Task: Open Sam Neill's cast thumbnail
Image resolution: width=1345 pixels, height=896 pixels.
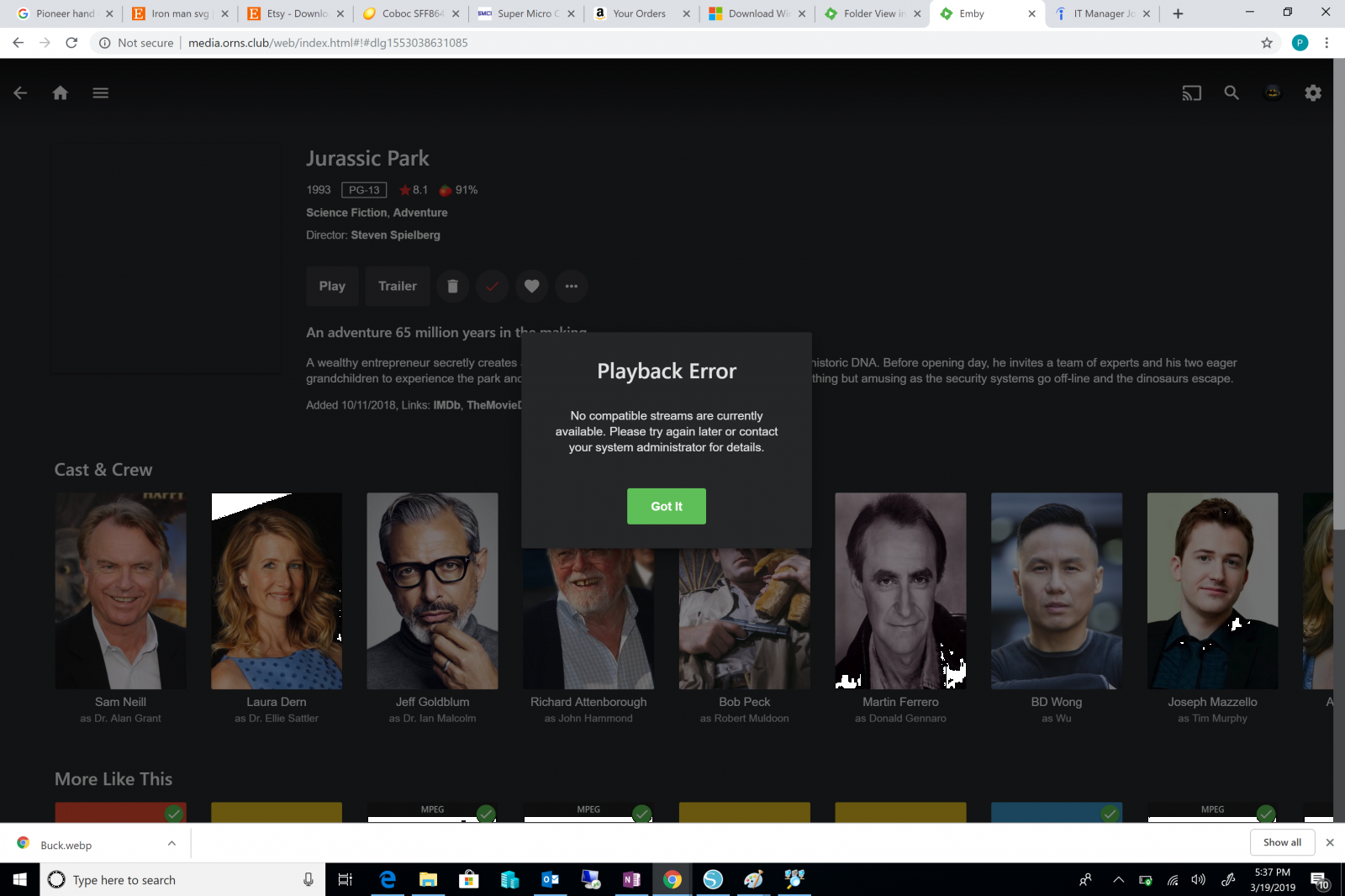Action: [121, 591]
